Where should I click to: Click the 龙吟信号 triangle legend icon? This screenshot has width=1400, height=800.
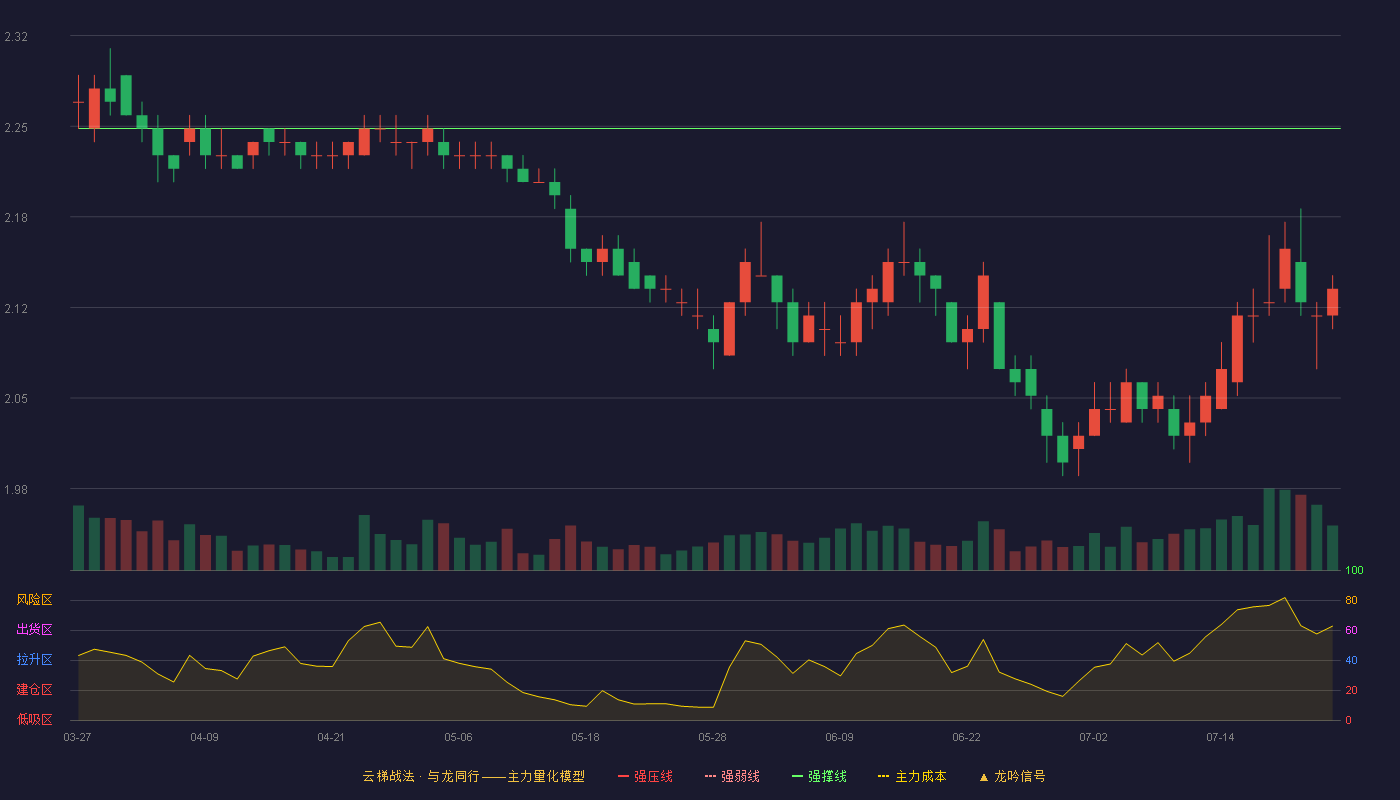pyautogui.click(x=983, y=777)
